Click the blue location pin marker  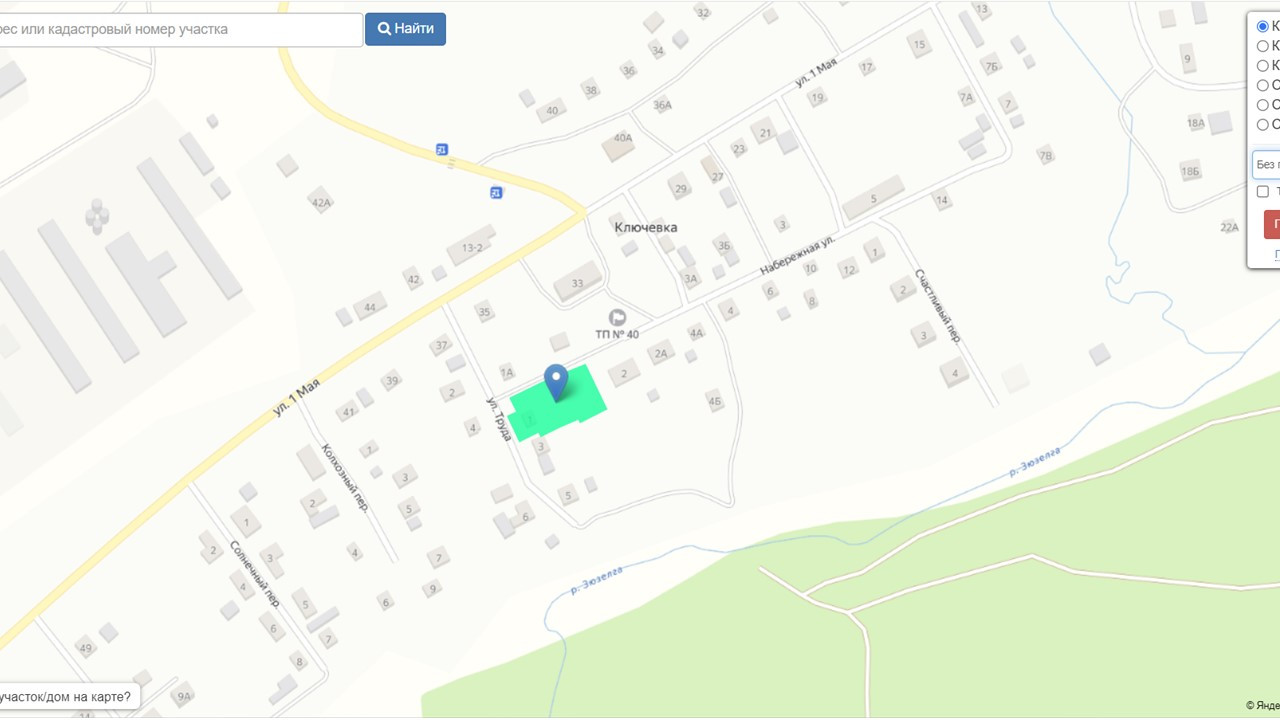coord(556,382)
